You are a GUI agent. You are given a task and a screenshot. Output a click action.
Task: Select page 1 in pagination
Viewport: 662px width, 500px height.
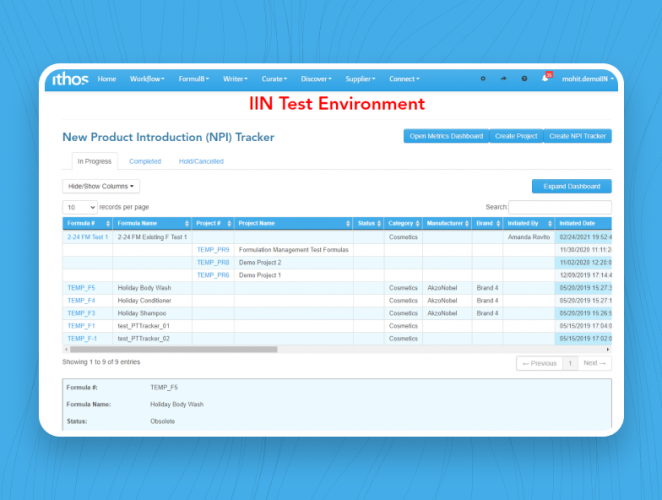click(x=570, y=363)
